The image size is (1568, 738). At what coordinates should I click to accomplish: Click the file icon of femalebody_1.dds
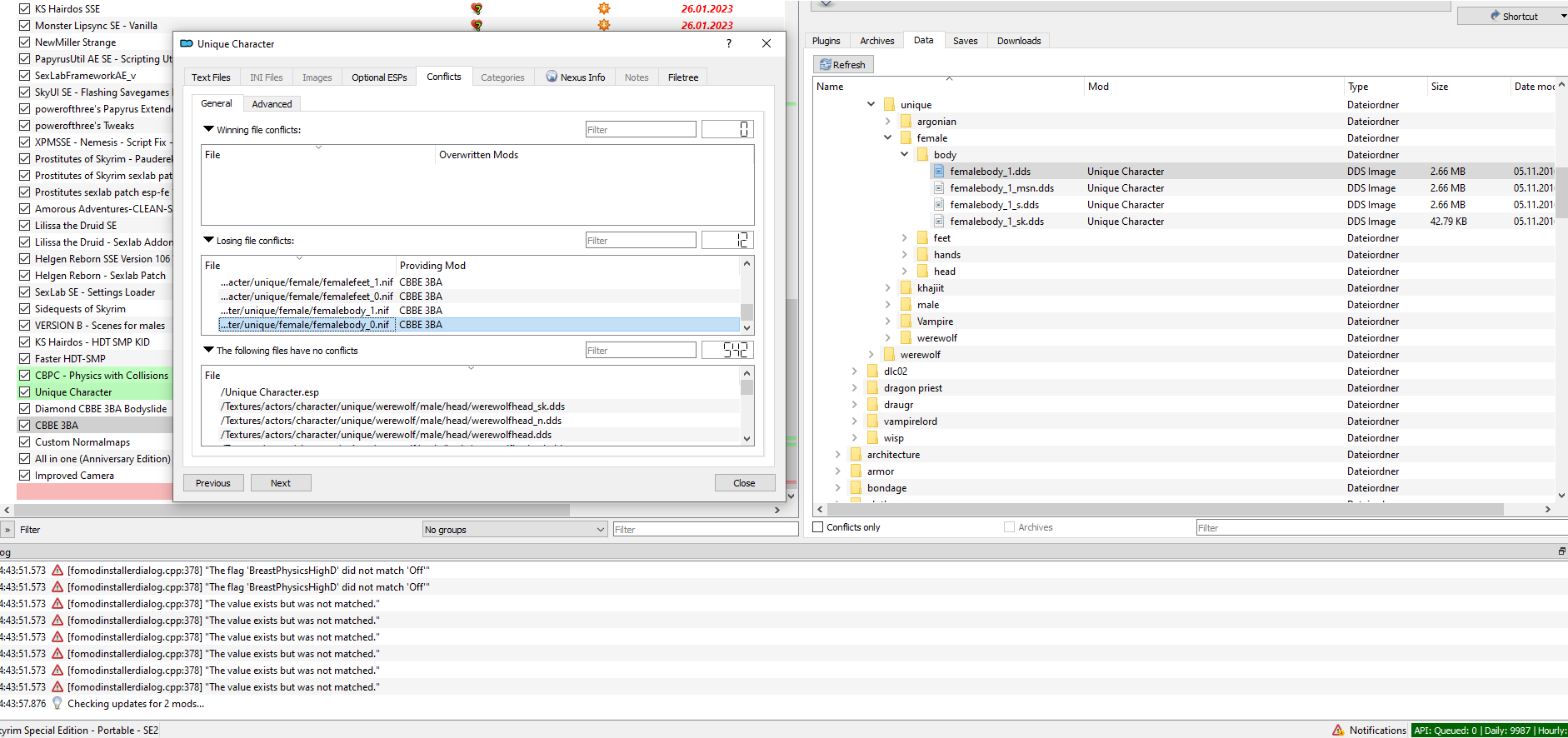point(939,172)
